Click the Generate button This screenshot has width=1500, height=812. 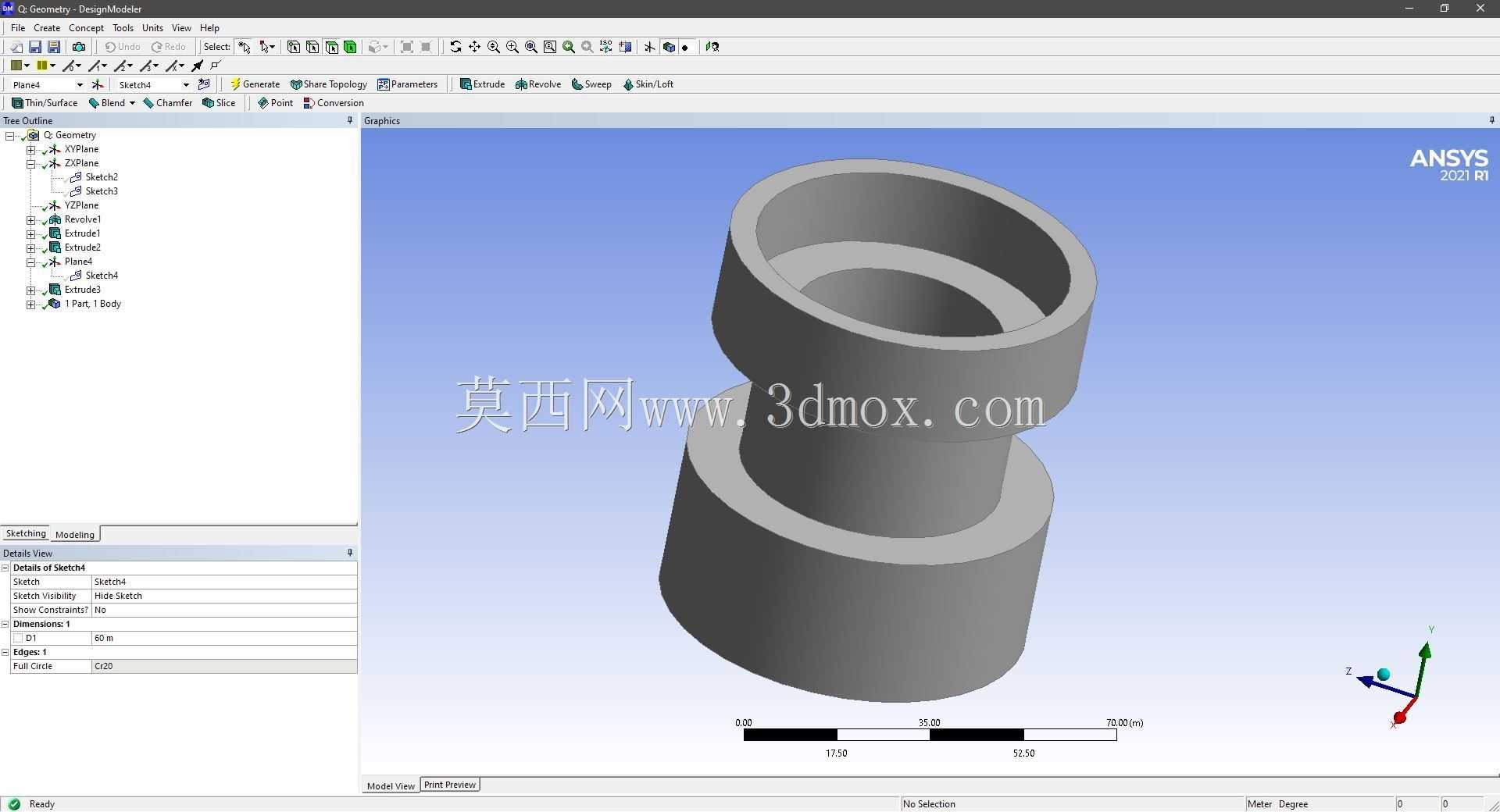[255, 84]
